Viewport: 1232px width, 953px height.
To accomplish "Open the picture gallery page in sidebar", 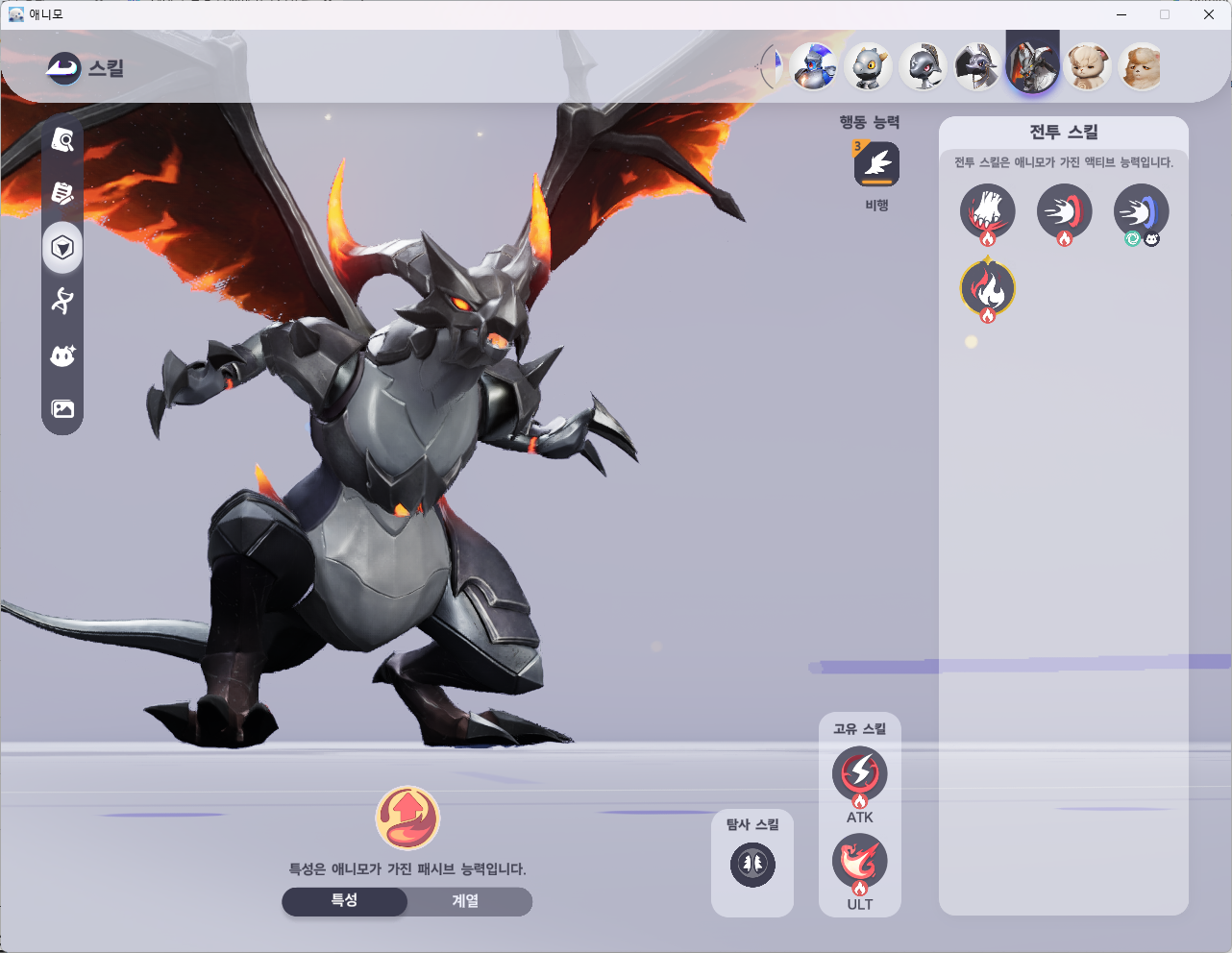I will point(62,409).
